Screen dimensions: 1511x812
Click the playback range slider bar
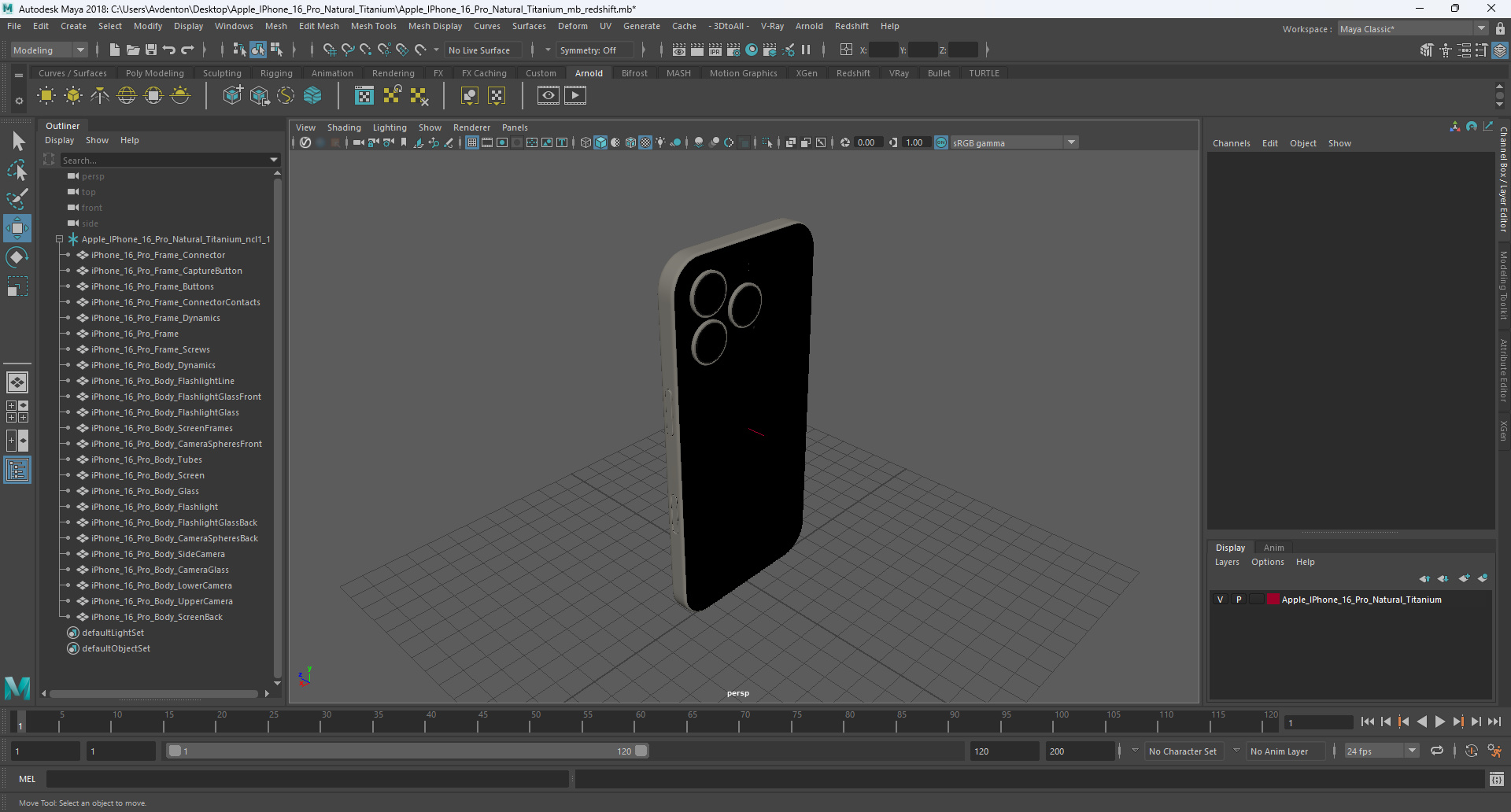pos(408,751)
